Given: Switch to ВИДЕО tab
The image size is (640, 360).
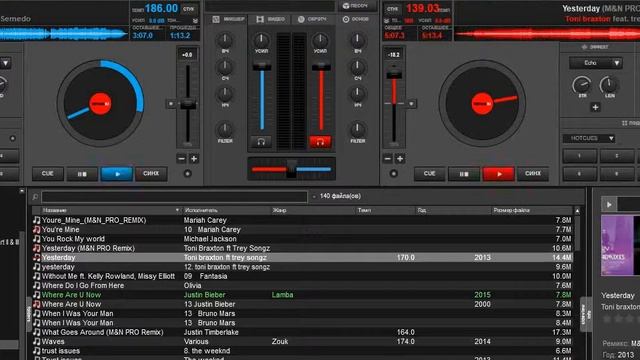Looking at the screenshot, I should coord(271,19).
